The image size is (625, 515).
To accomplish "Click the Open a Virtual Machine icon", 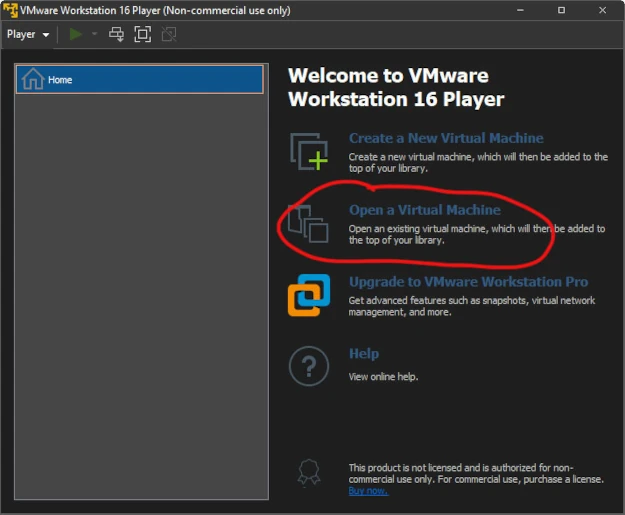I will [x=309, y=222].
